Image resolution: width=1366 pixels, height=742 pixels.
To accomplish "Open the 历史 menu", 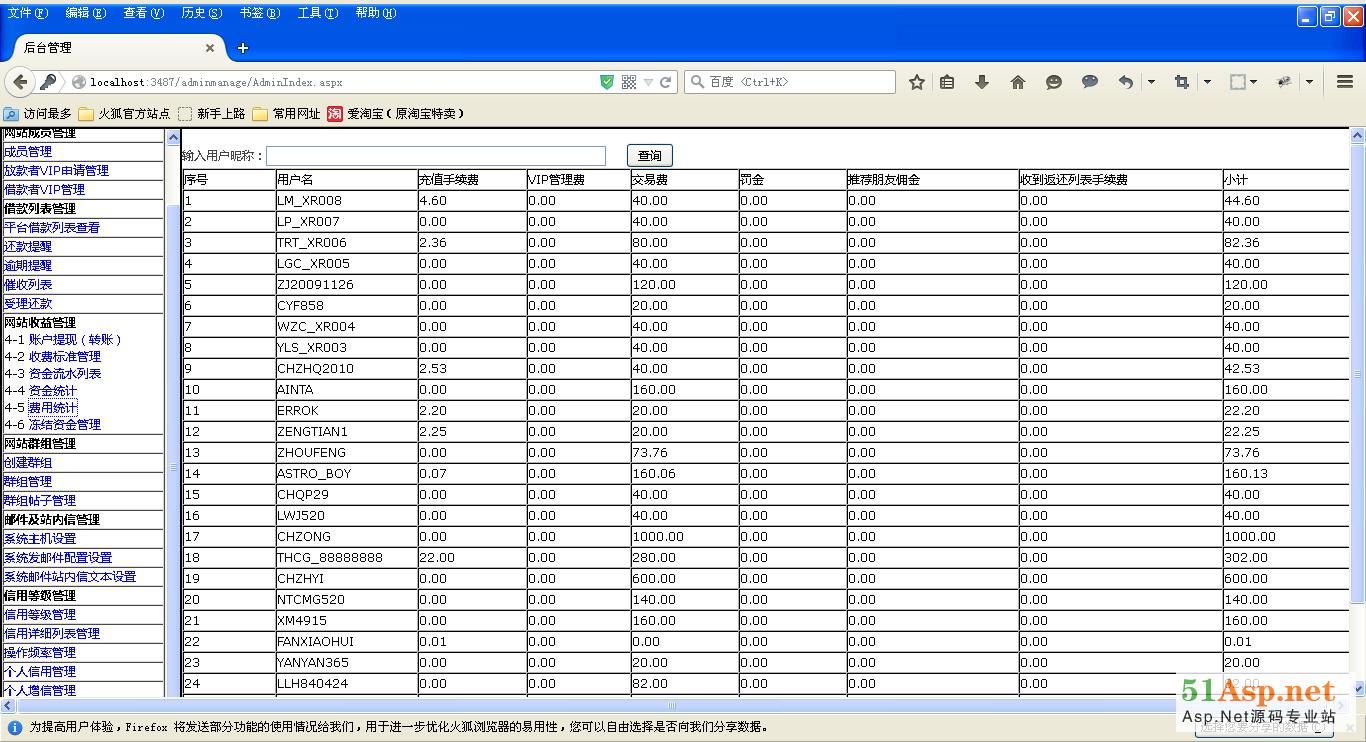I will click(202, 13).
